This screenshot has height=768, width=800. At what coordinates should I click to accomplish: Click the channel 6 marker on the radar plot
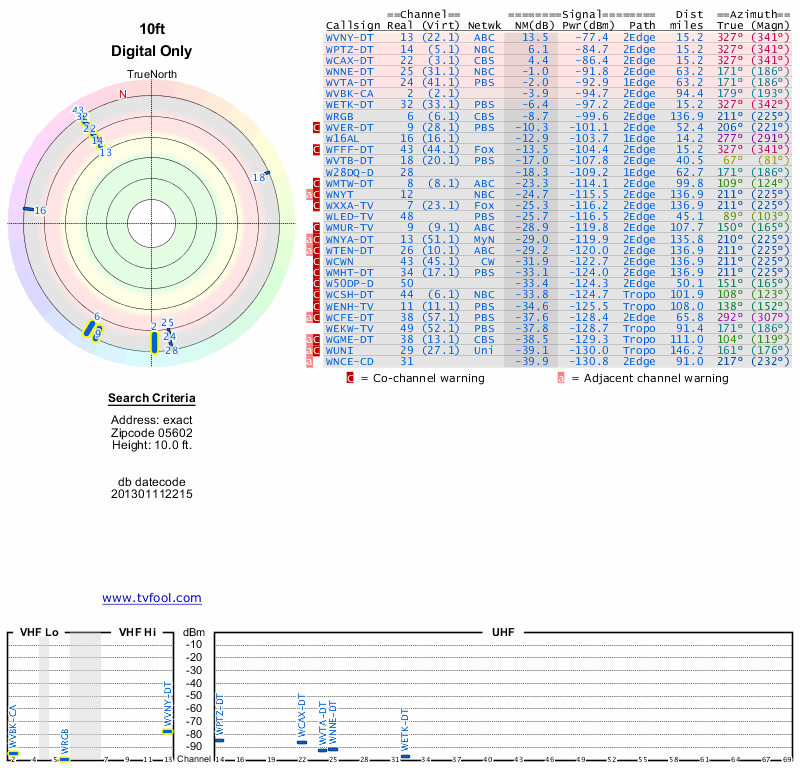(97, 332)
